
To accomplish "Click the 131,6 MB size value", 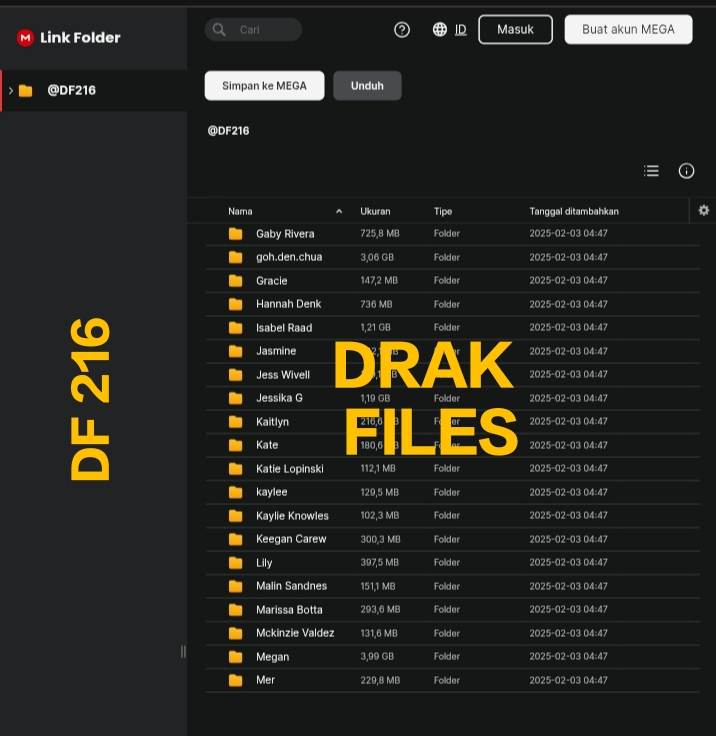I will 379,633.
